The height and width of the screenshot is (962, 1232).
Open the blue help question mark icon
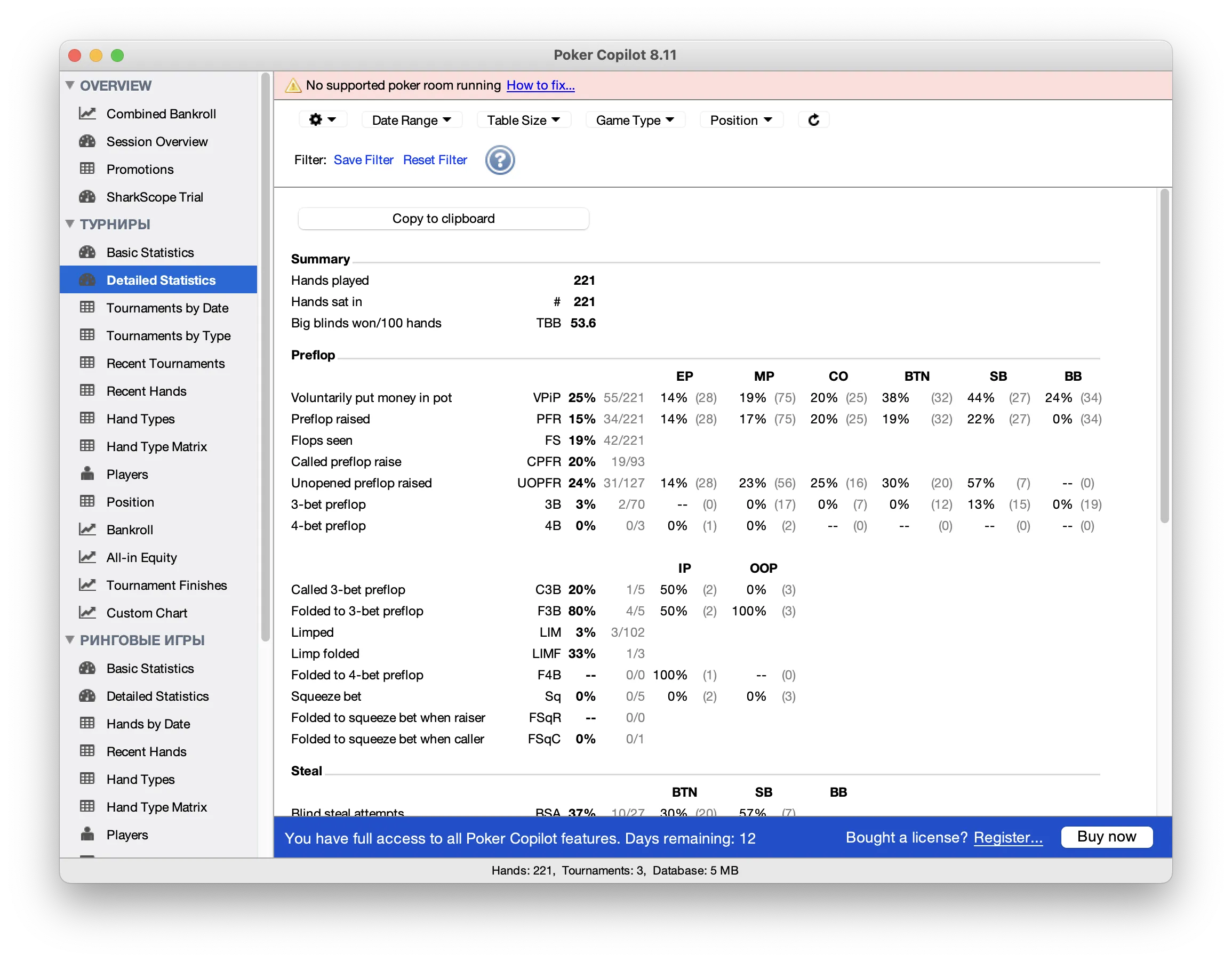499,159
